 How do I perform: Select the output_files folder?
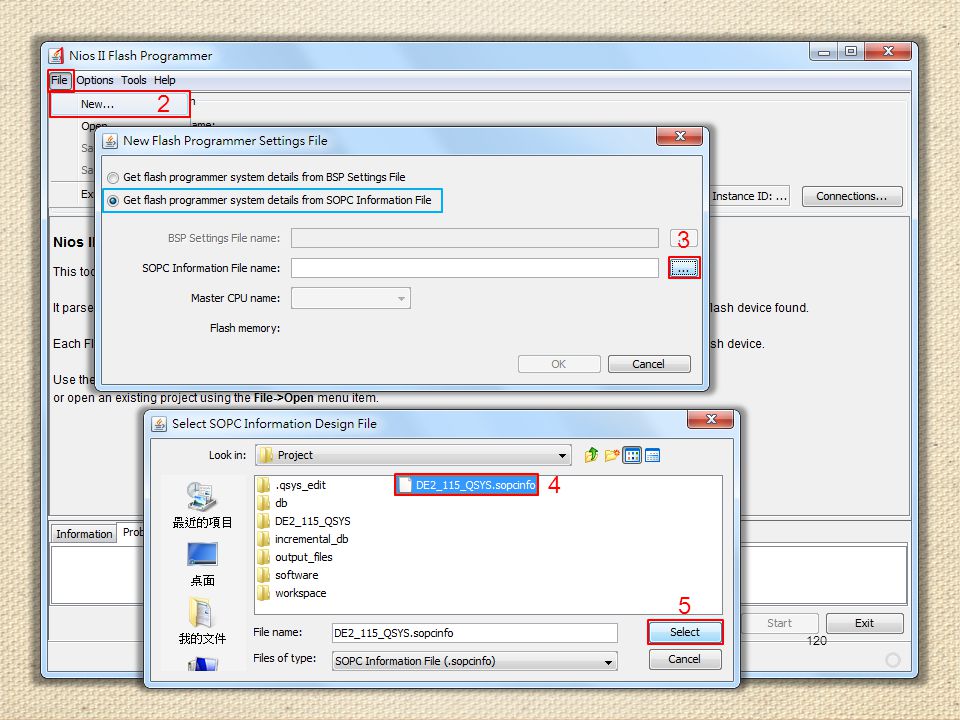295,557
